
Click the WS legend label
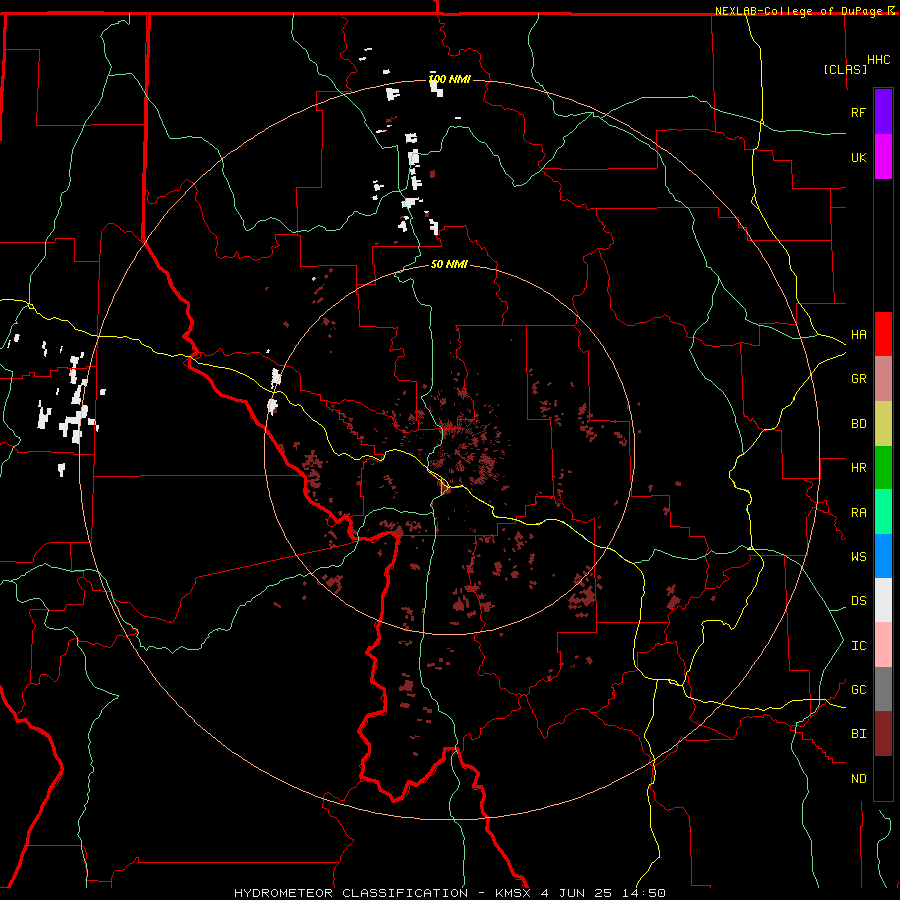click(x=858, y=557)
